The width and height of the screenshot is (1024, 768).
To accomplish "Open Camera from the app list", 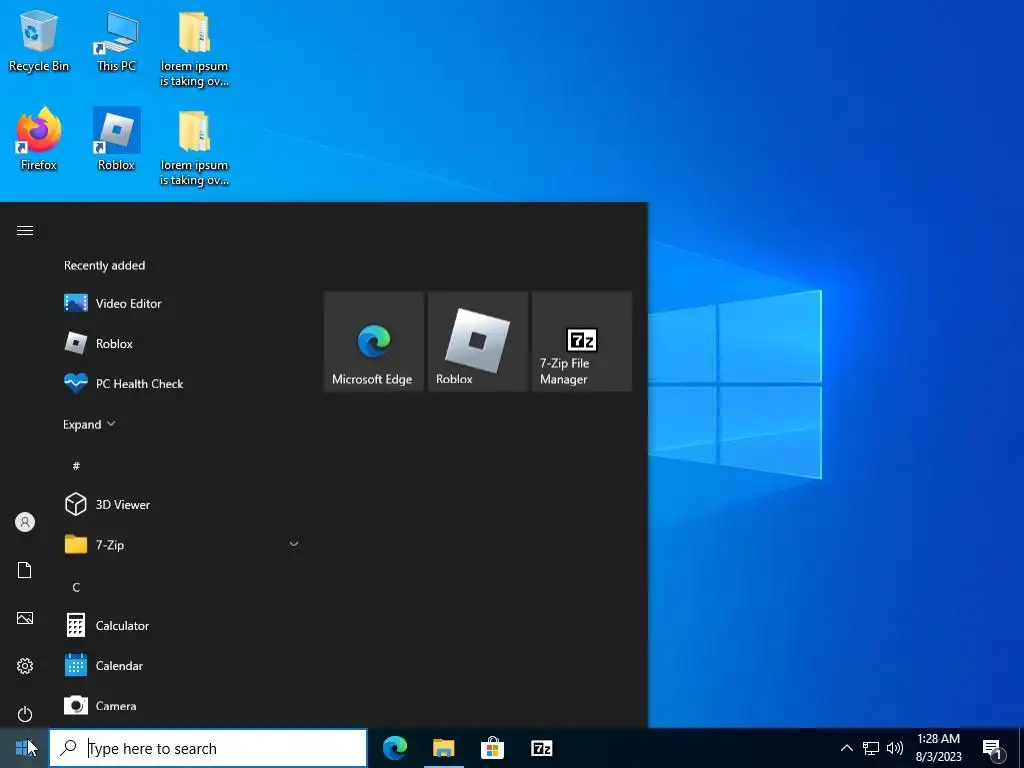I will (182, 706).
